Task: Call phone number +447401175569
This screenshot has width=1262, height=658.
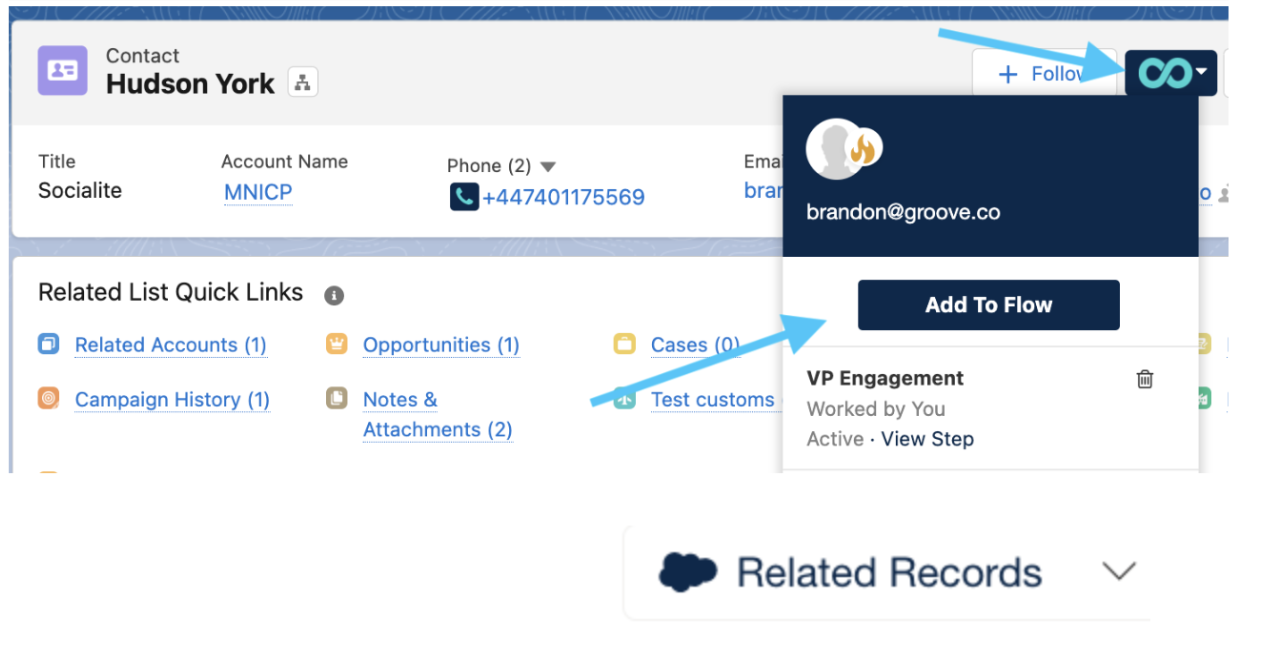Action: tap(563, 197)
